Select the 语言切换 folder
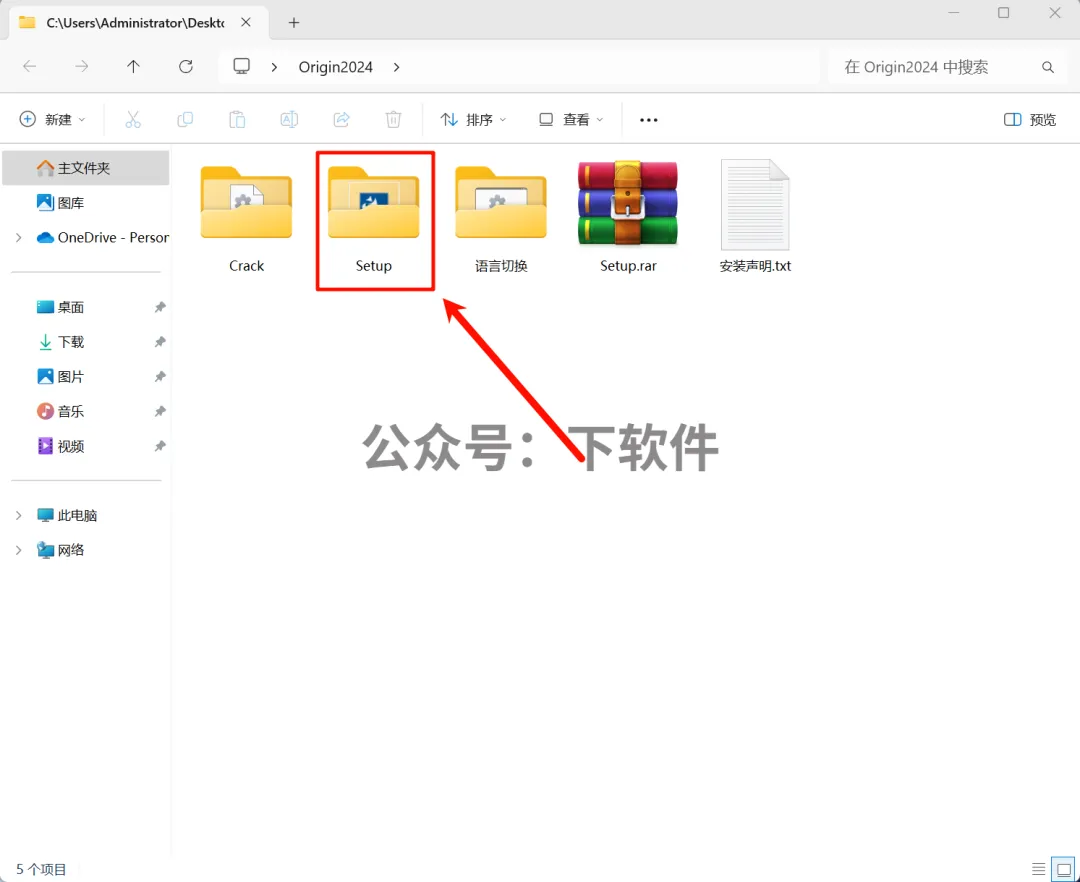 pos(501,219)
